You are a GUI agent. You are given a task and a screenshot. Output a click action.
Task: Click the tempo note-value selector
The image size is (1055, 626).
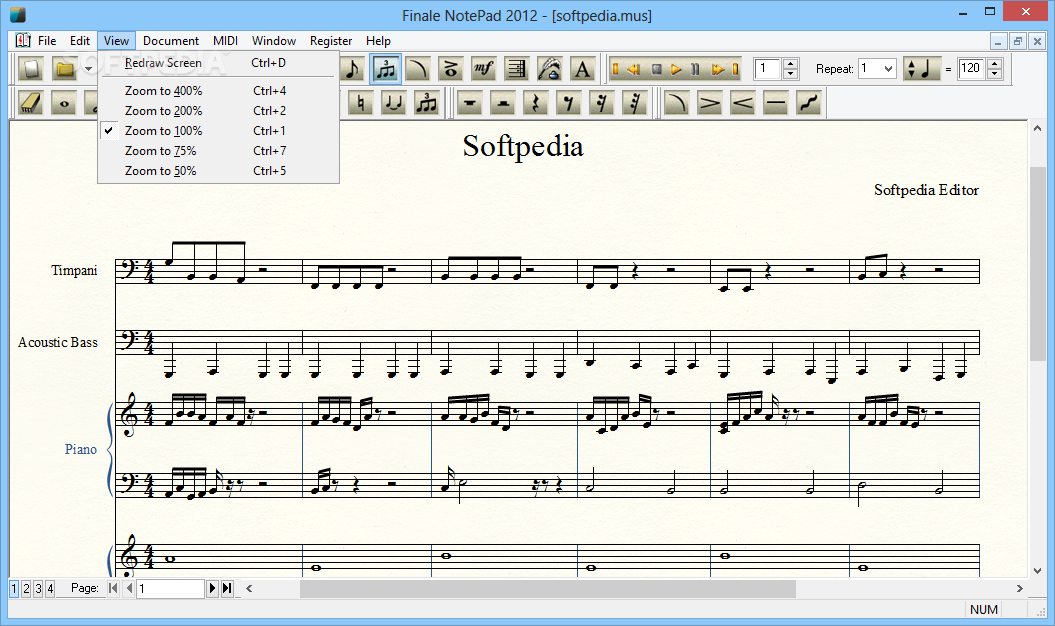(920, 69)
